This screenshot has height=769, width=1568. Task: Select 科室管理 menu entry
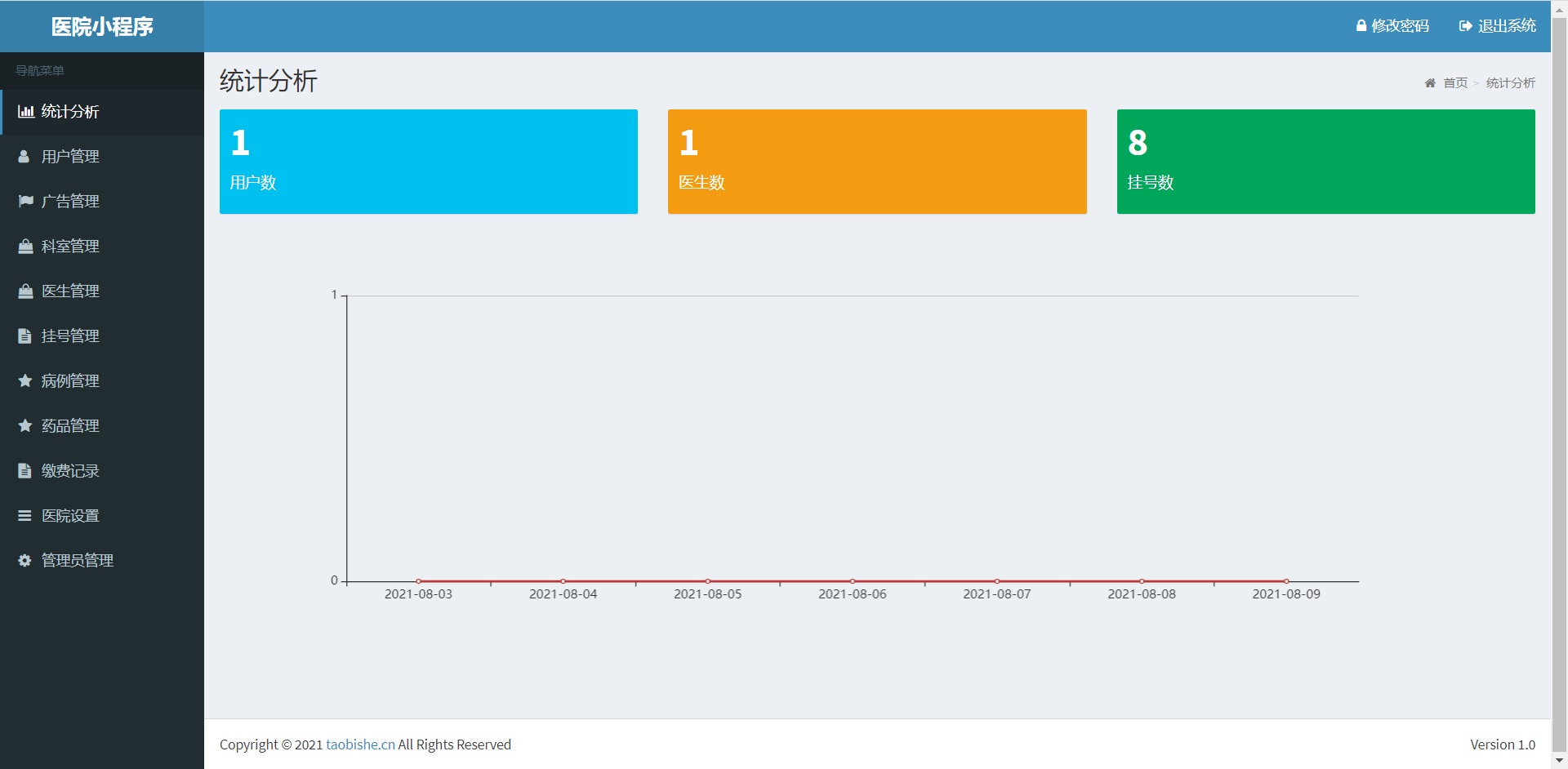coord(102,247)
